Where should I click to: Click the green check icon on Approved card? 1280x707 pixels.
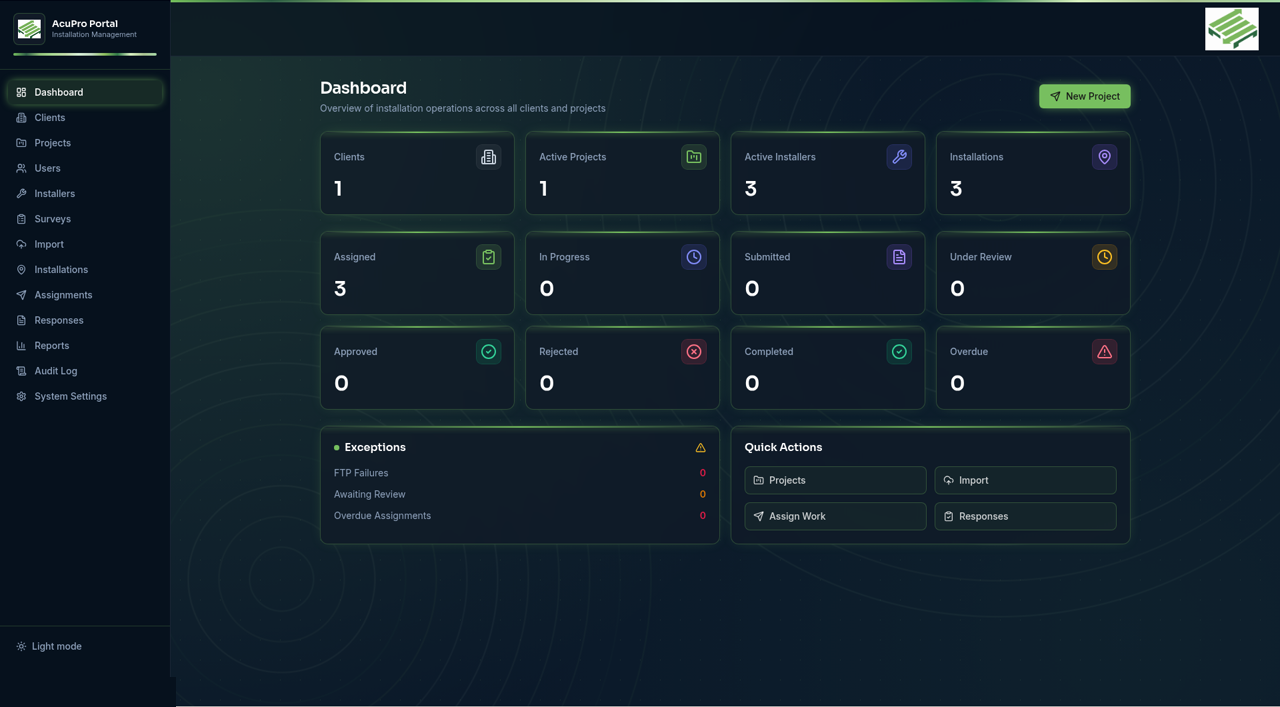[488, 352]
